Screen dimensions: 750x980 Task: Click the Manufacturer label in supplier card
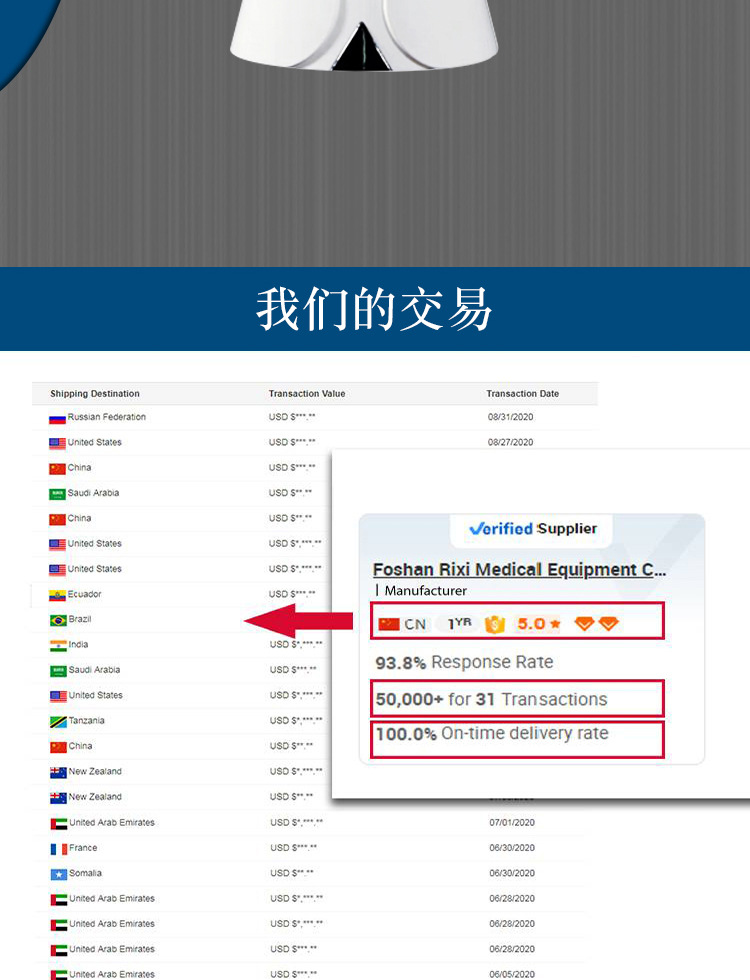(426, 591)
